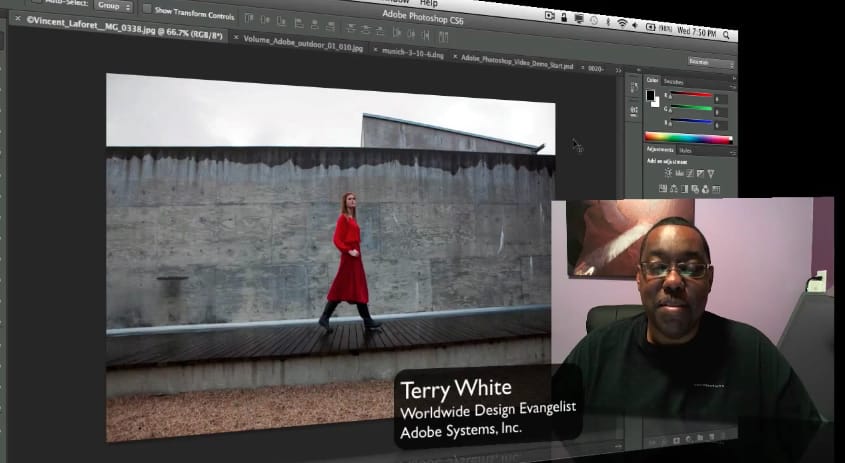This screenshot has height=463, width=845.
Task: Click the Align Horizontal Centers icon
Action: 315,25
